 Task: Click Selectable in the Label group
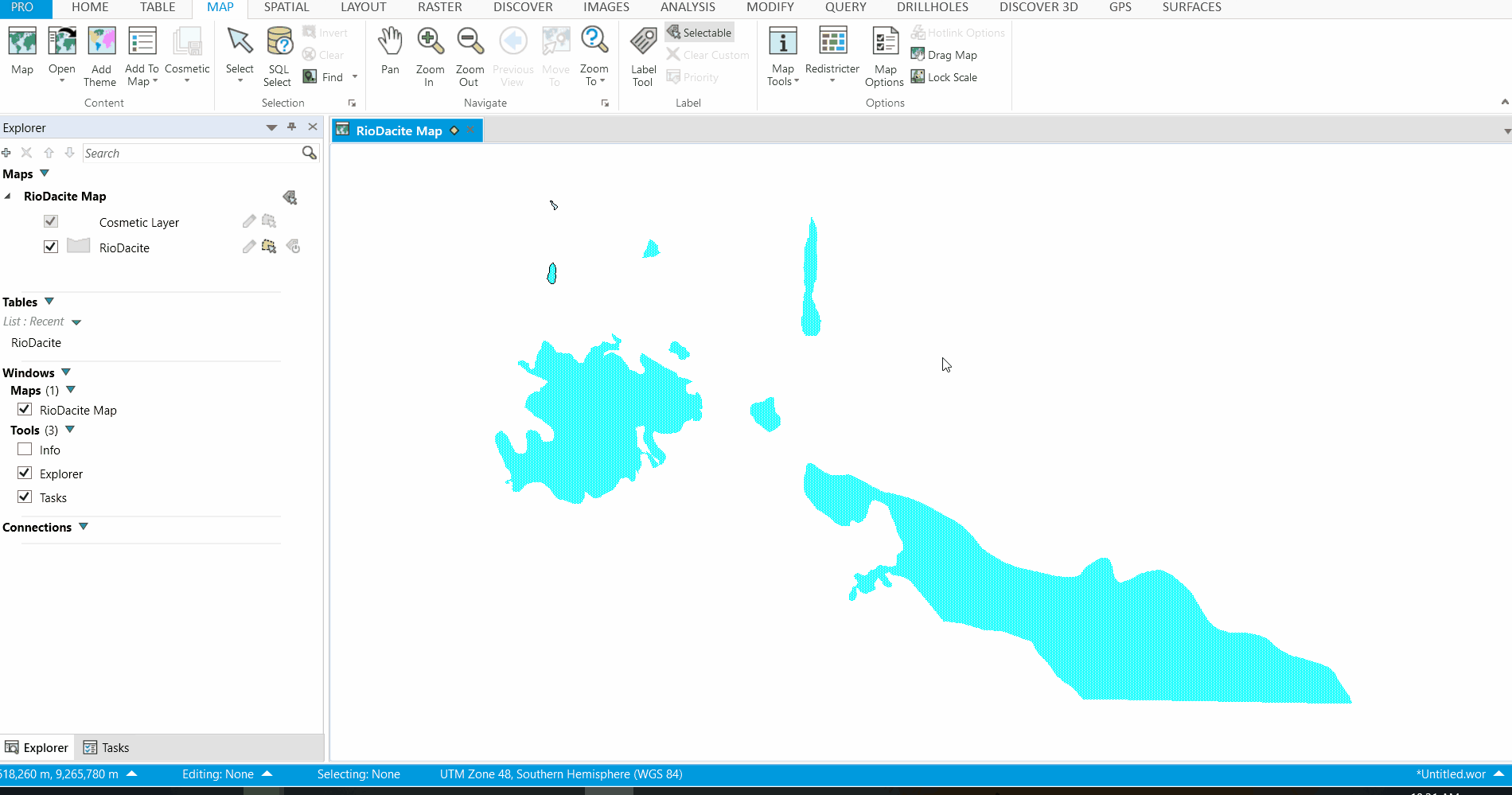699,32
